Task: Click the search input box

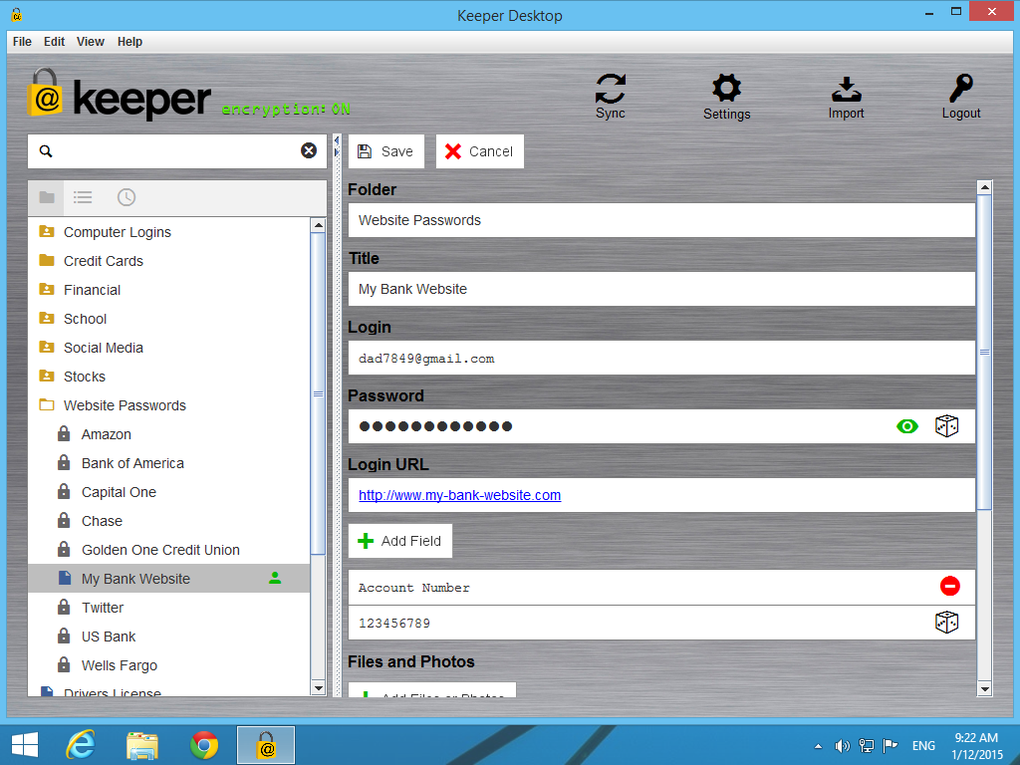Action: (177, 151)
